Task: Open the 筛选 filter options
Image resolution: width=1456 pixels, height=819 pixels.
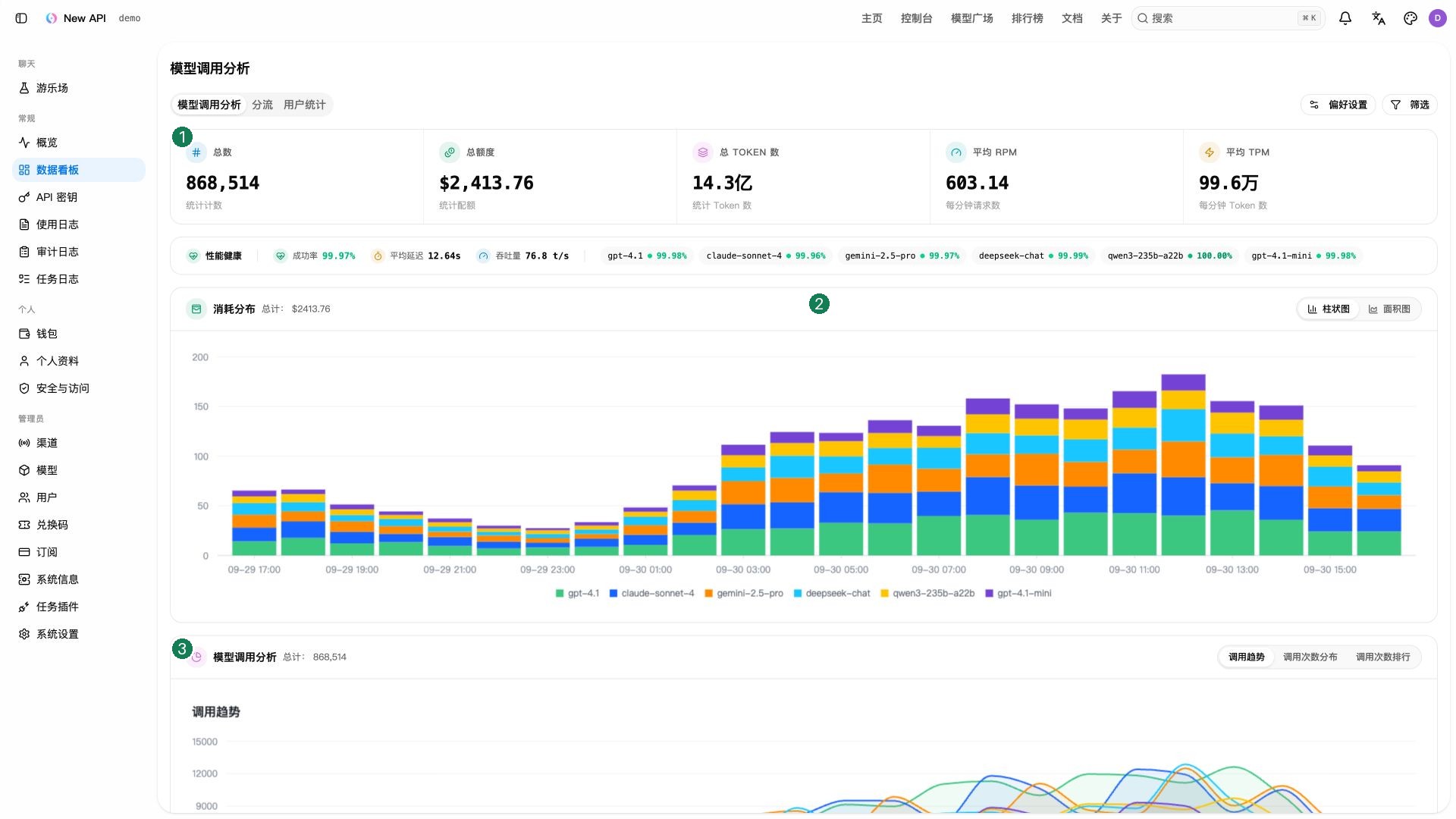Action: pyautogui.click(x=1410, y=105)
